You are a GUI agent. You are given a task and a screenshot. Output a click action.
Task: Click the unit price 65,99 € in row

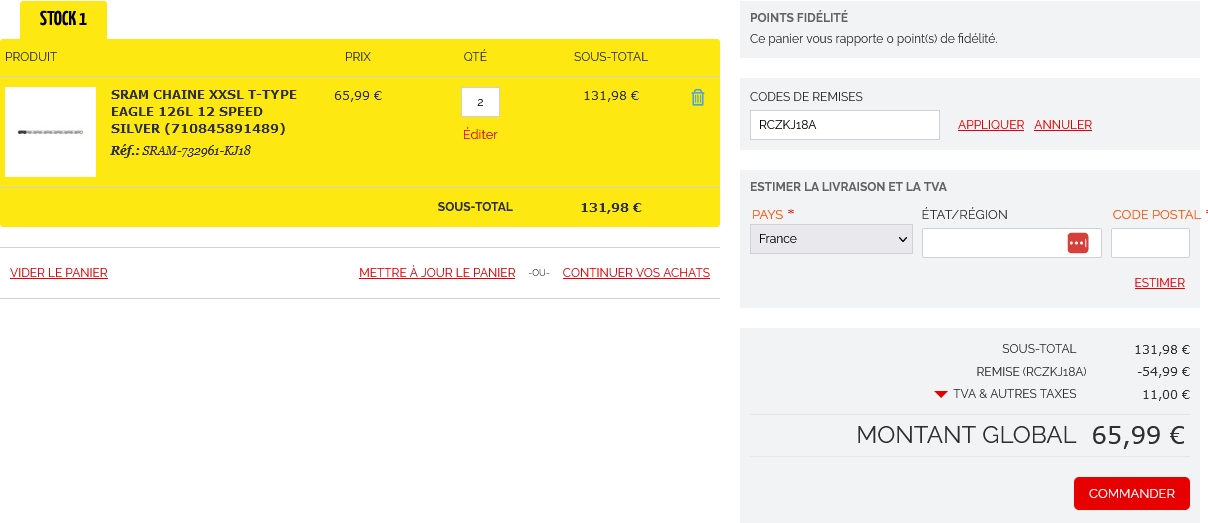coord(358,96)
